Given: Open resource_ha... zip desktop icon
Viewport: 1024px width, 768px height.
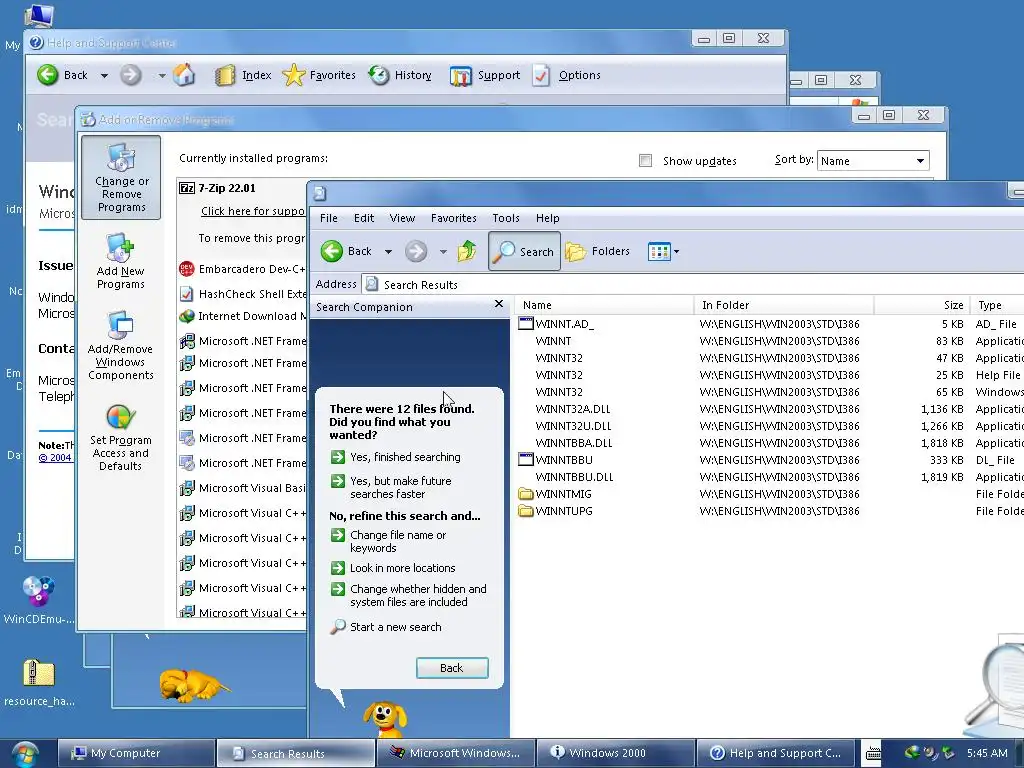Looking at the screenshot, I should (39, 683).
